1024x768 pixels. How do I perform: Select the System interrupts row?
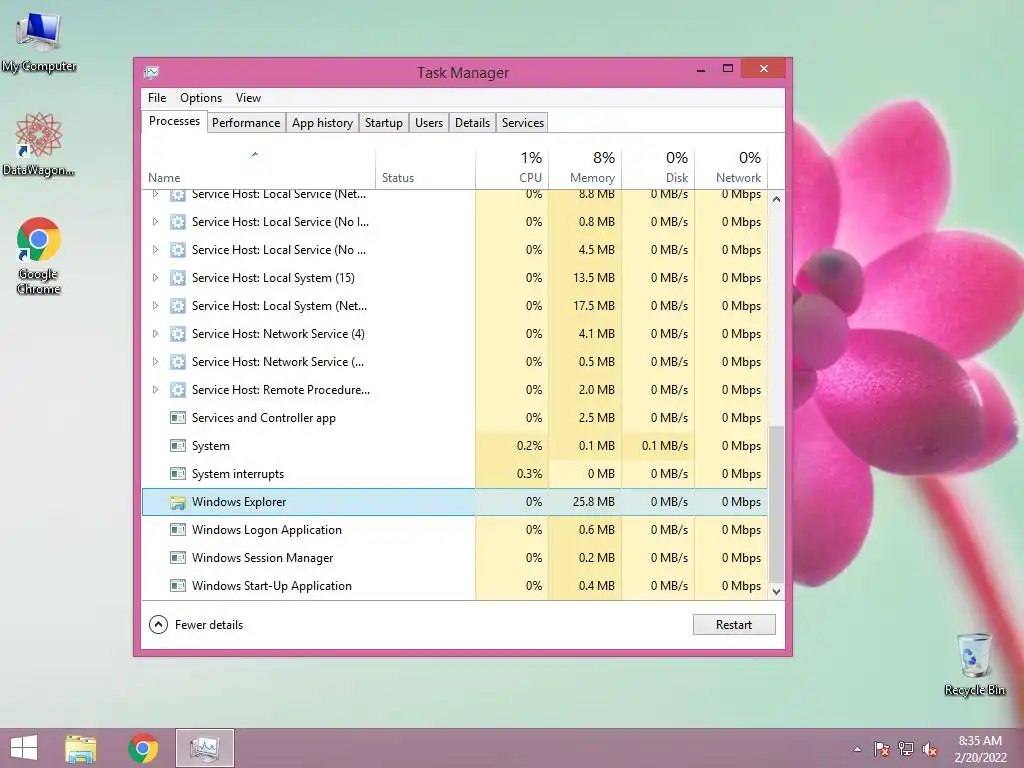(455, 473)
